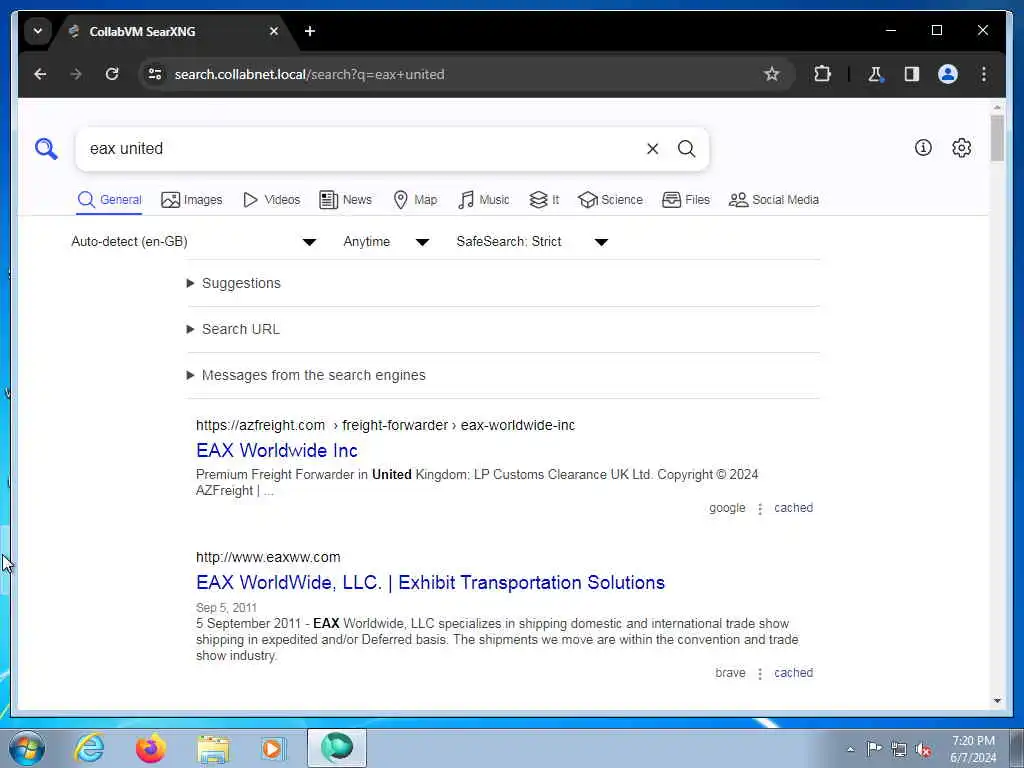Open the google result options dots
The image size is (1024, 768).
[760, 509]
